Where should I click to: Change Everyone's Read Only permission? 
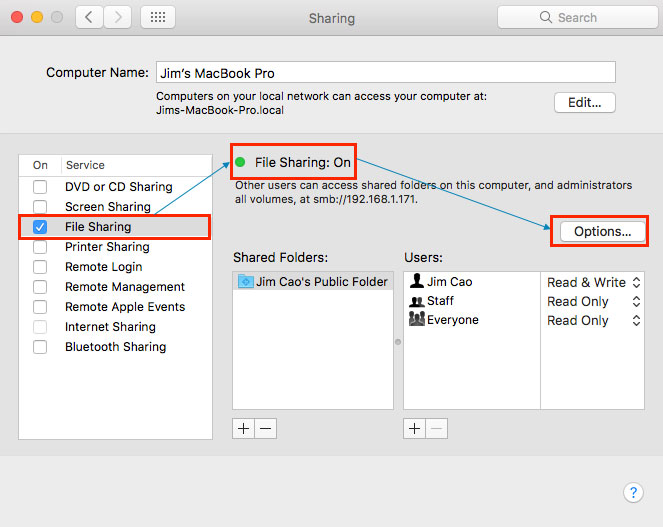593,320
